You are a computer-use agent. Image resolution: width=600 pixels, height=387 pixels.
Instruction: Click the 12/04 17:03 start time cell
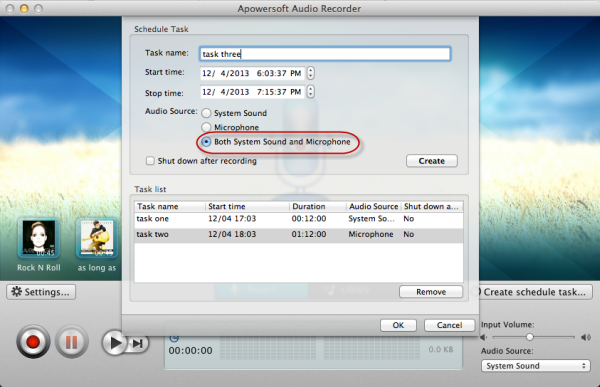click(x=232, y=219)
